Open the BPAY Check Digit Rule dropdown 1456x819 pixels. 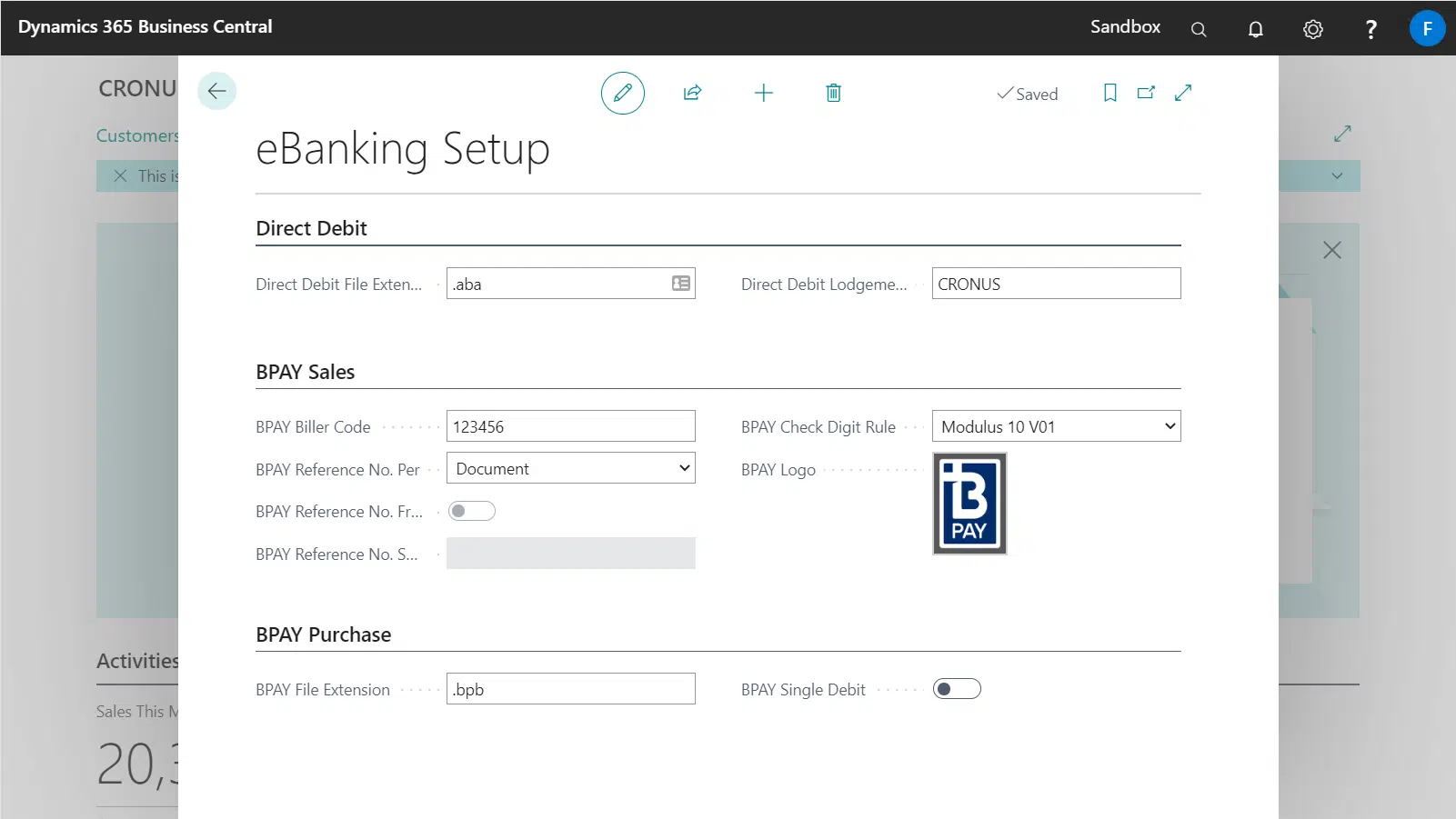(x=1168, y=425)
